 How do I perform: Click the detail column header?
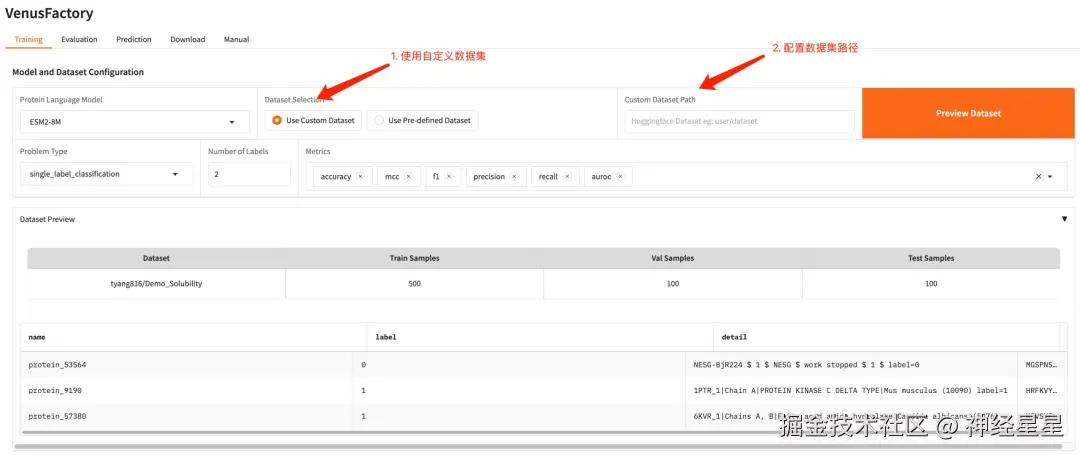886,337
